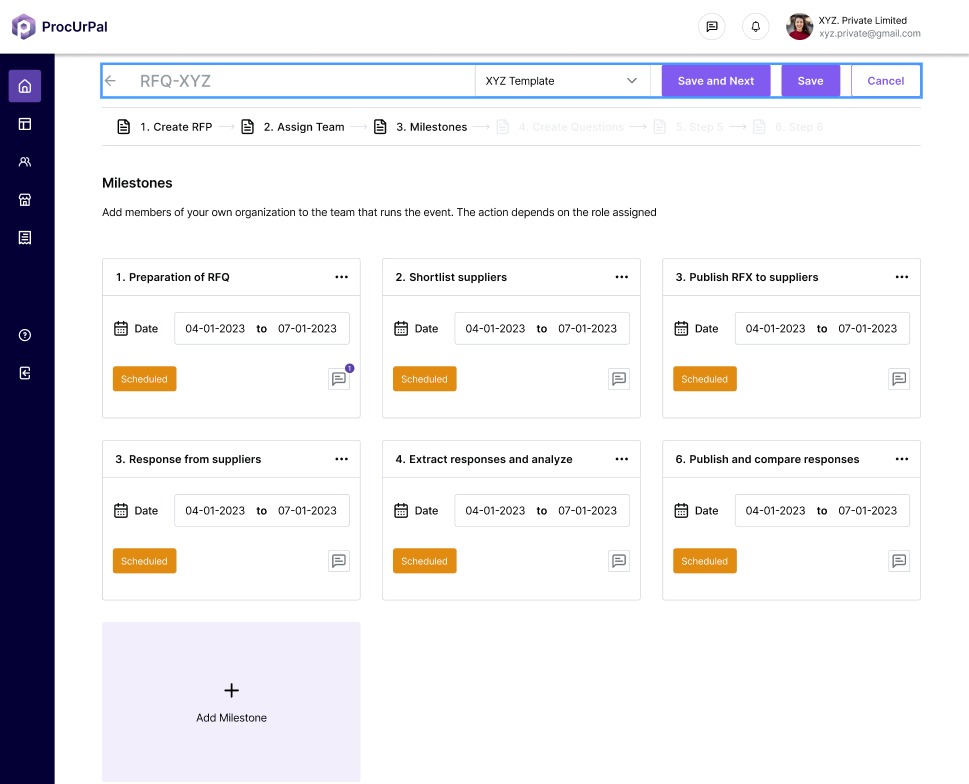Open comments on Preparation of RFQ card
The height and width of the screenshot is (784, 969).
tap(339, 379)
